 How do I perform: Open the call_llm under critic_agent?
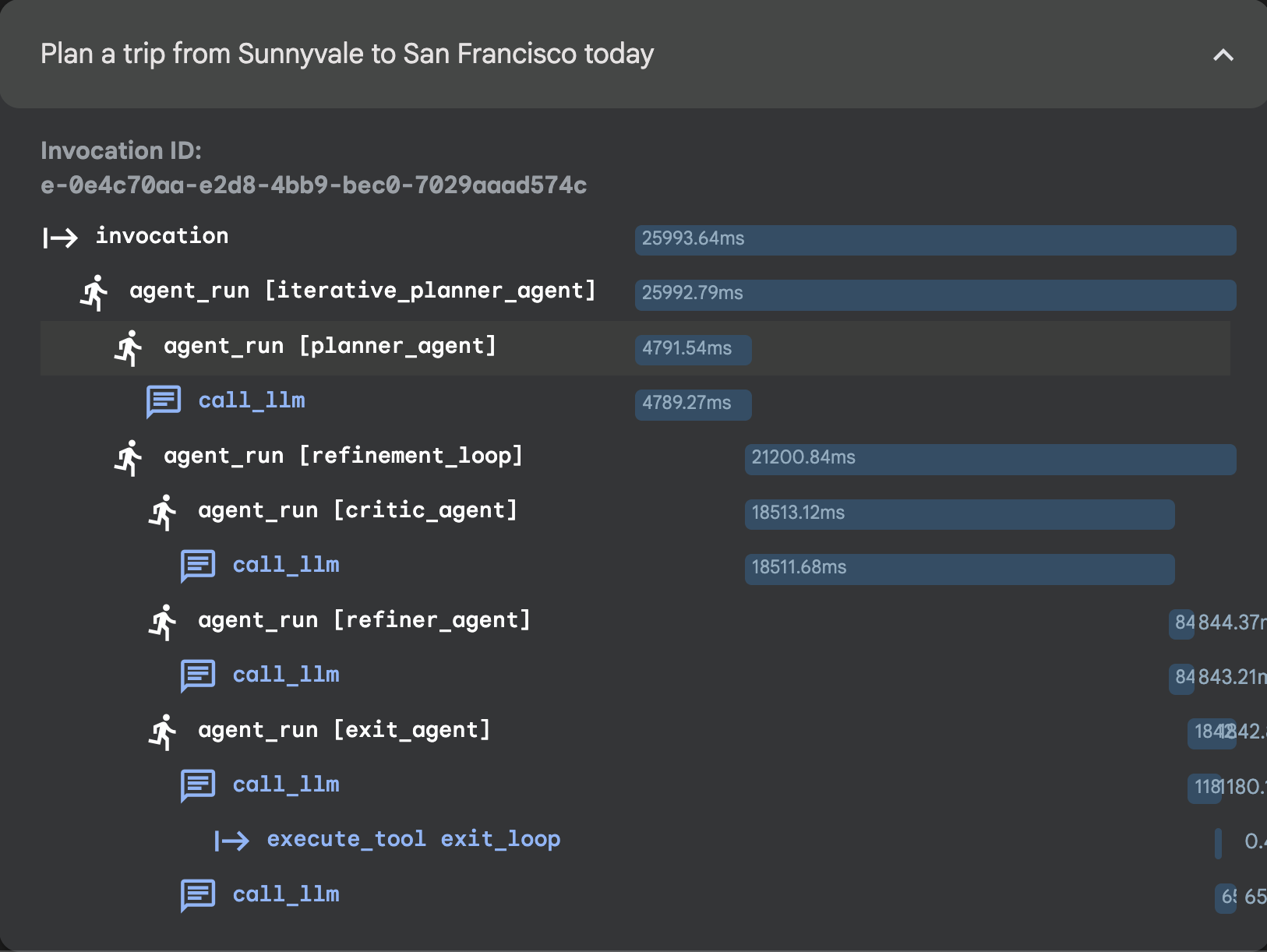pyautogui.click(x=285, y=566)
